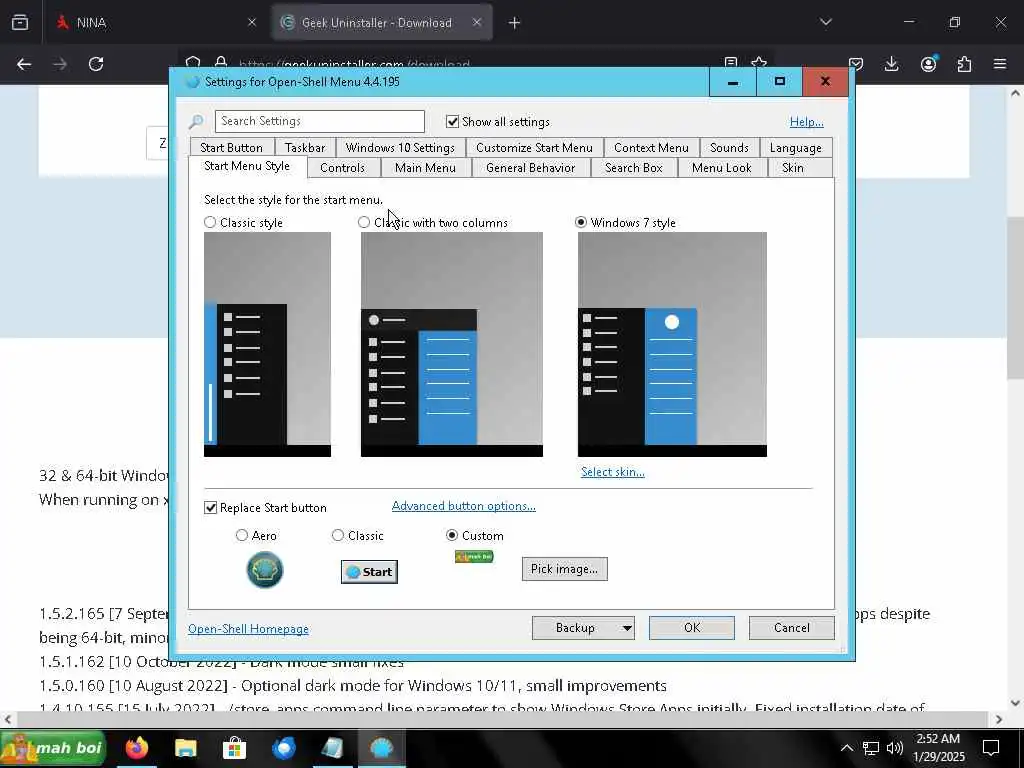Screen dimensions: 1024x768
Task: Switch to the Taskbar tab
Action: [x=305, y=148]
